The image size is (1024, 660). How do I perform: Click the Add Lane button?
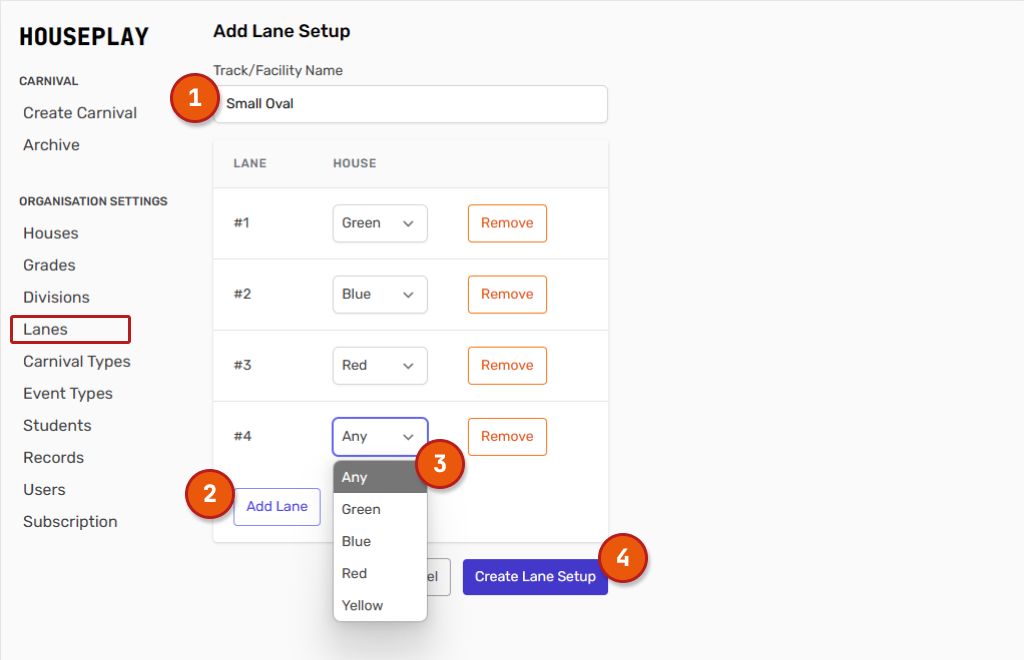(277, 507)
